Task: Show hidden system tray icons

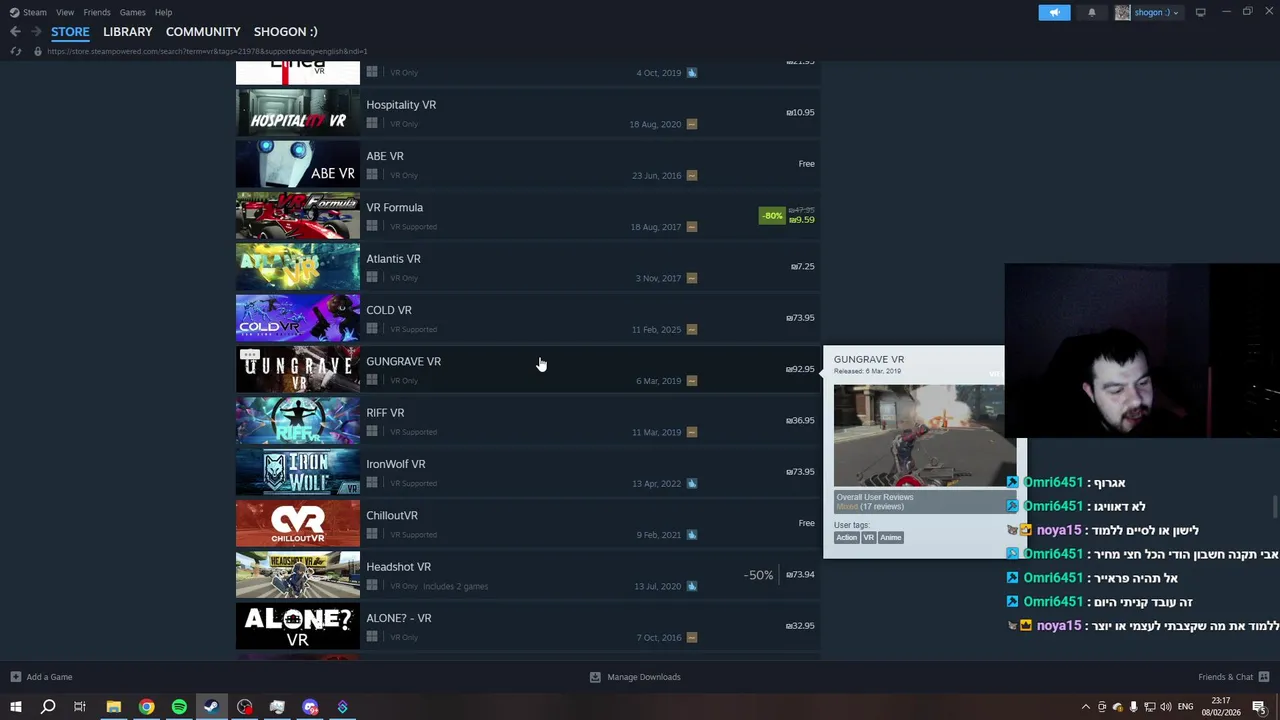Action: pos(1086,707)
